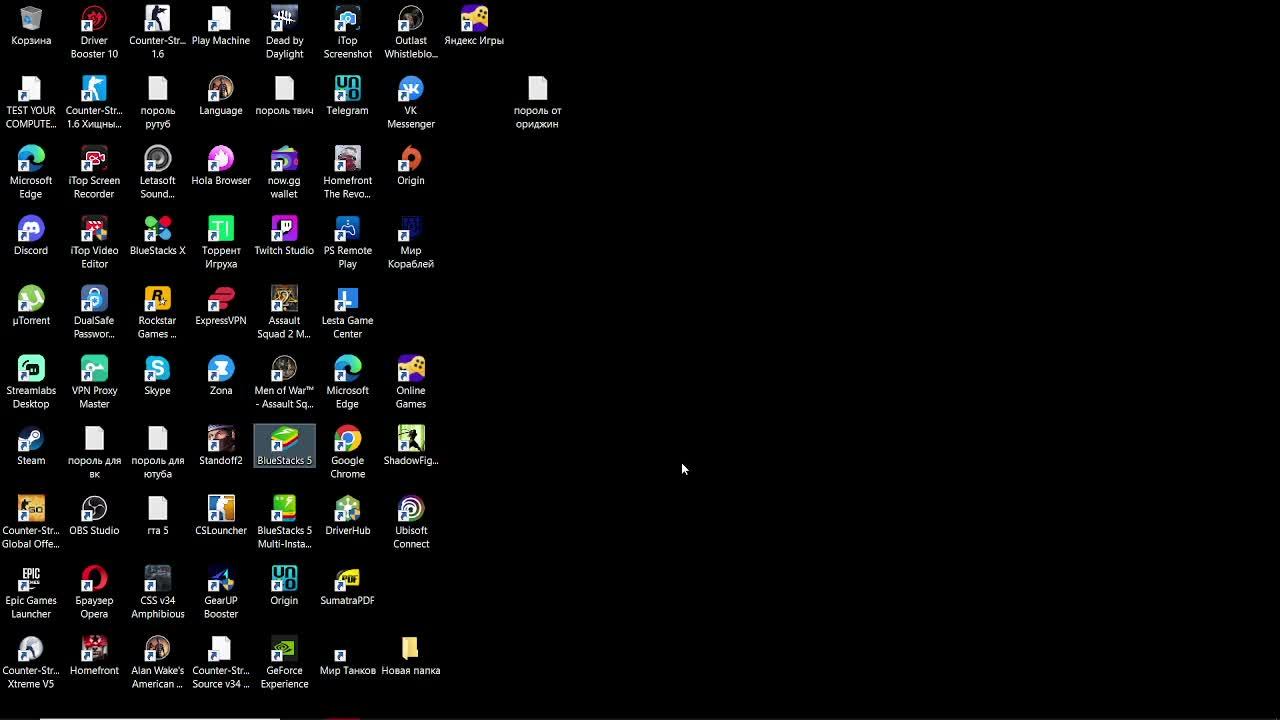
Task: Click the Driver Booster 10 shortcut
Action: pyautogui.click(x=94, y=32)
